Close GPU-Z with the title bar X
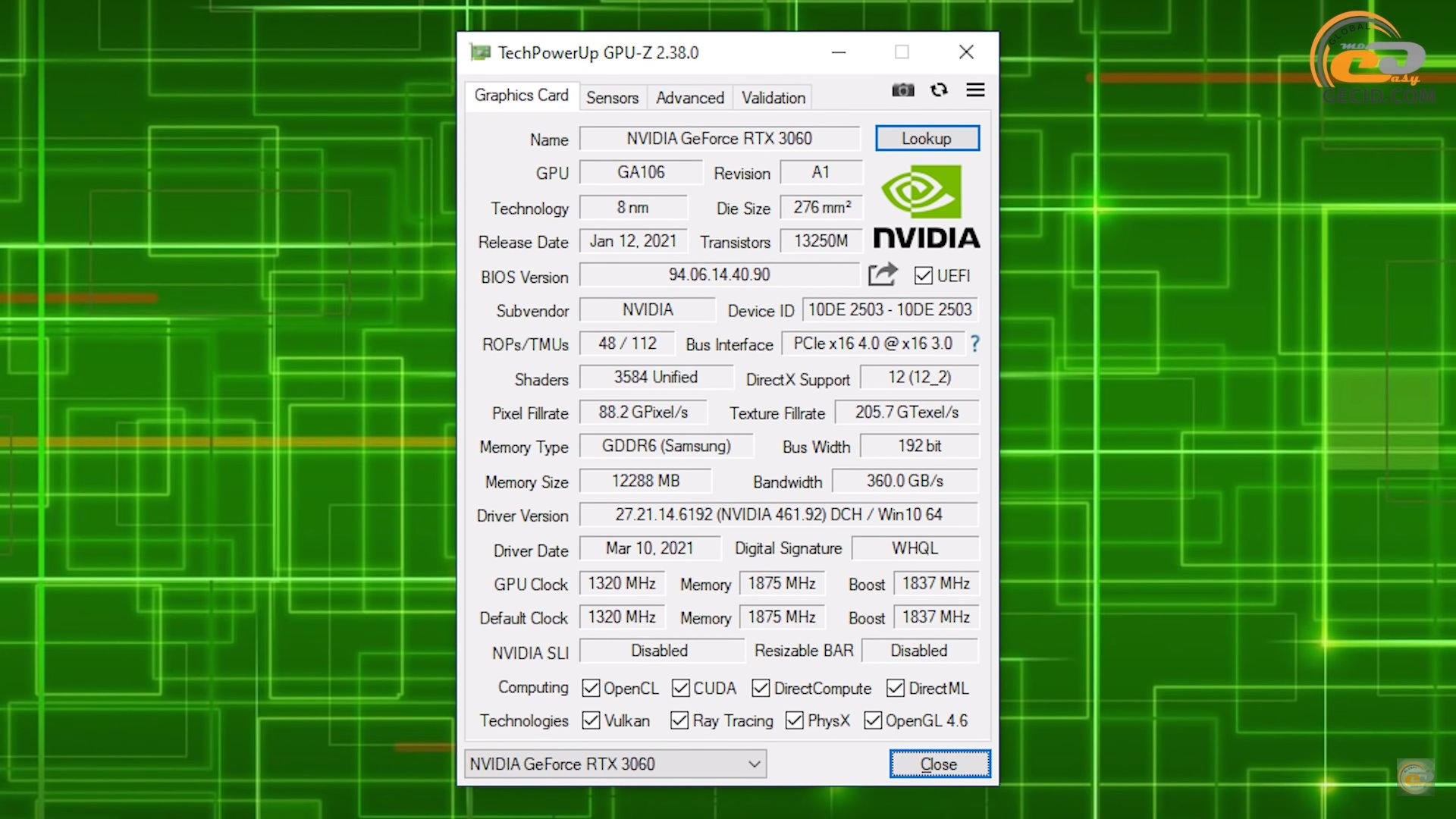The width and height of the screenshot is (1456, 819). pos(966,52)
